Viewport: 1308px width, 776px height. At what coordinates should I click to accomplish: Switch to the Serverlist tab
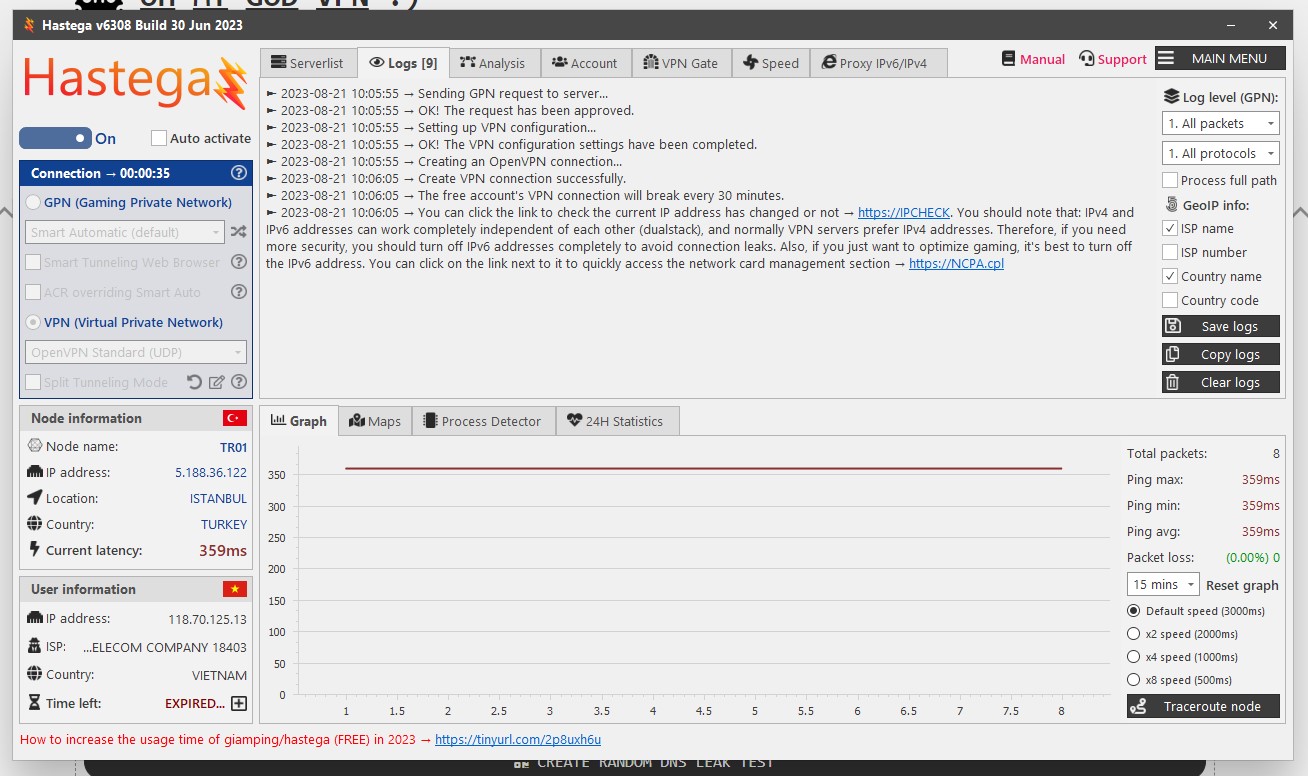click(x=307, y=63)
